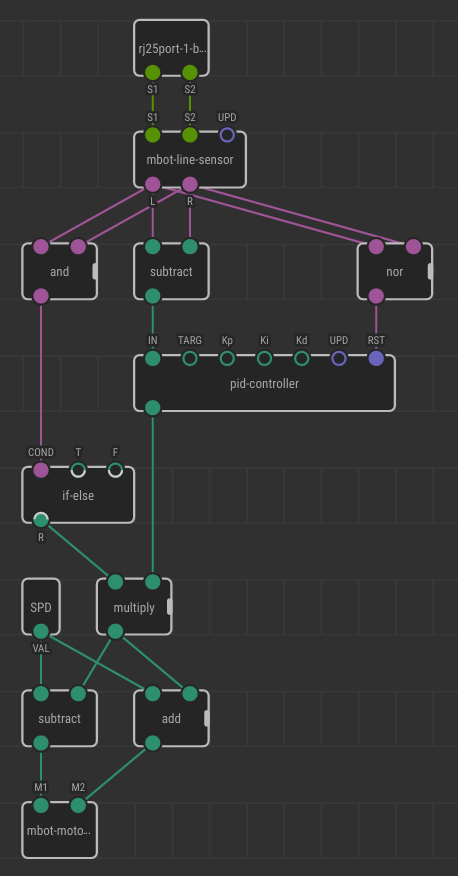Select the pid-controller node
Viewport: 458px width, 876px height.
[x=264, y=383]
